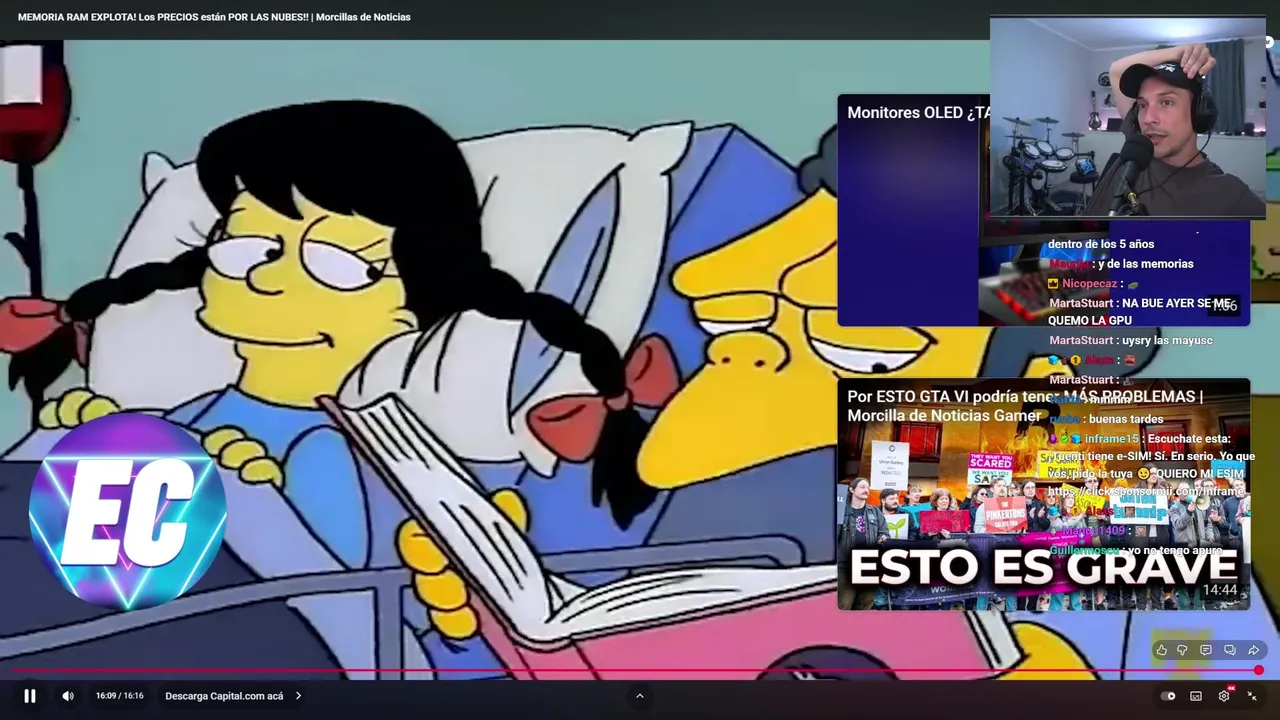Viewport: 1280px width, 720px height.
Task: Click the 16:09 / 16:16 time display
Action: [119, 696]
